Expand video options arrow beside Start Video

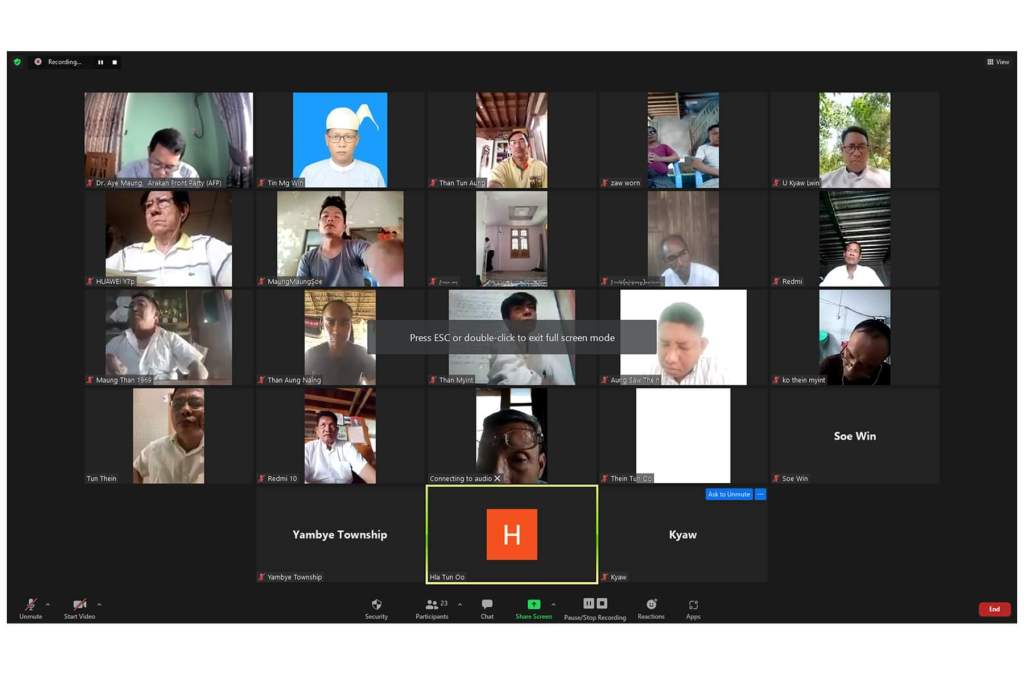click(99, 604)
